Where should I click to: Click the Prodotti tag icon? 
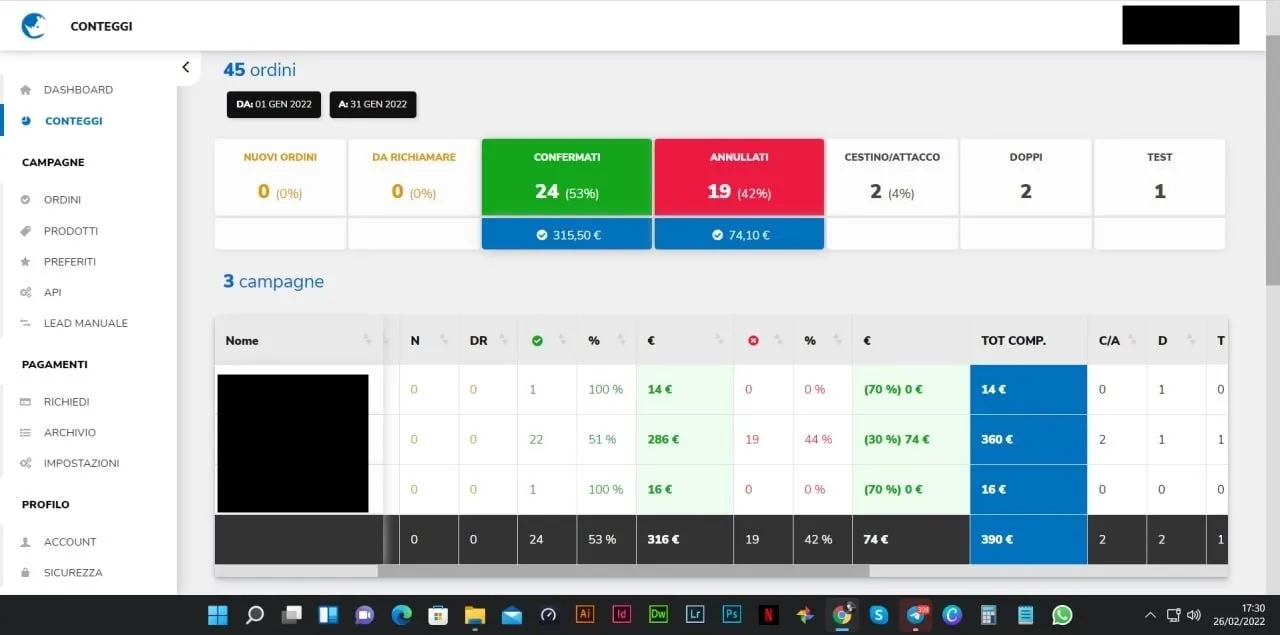click(26, 231)
